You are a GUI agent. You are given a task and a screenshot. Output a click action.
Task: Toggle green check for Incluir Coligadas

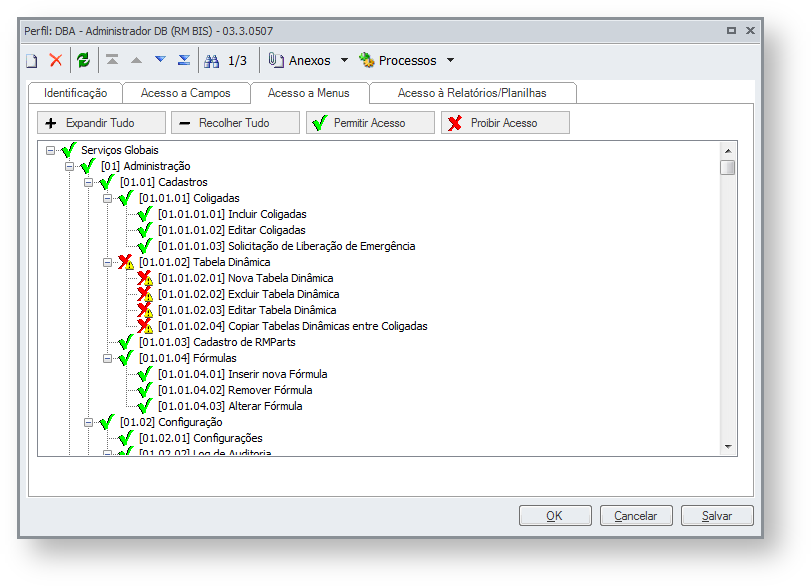145,214
